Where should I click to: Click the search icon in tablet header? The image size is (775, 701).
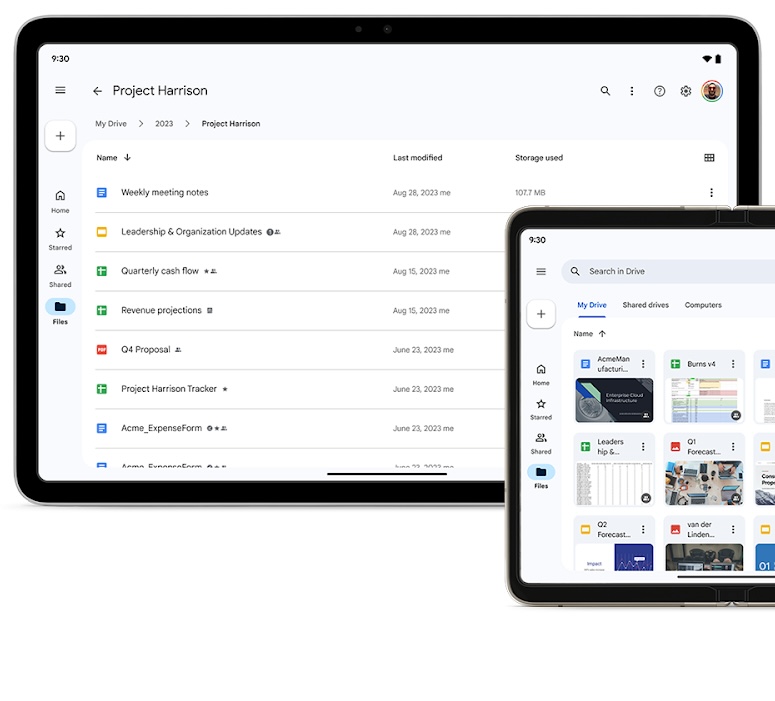point(605,91)
